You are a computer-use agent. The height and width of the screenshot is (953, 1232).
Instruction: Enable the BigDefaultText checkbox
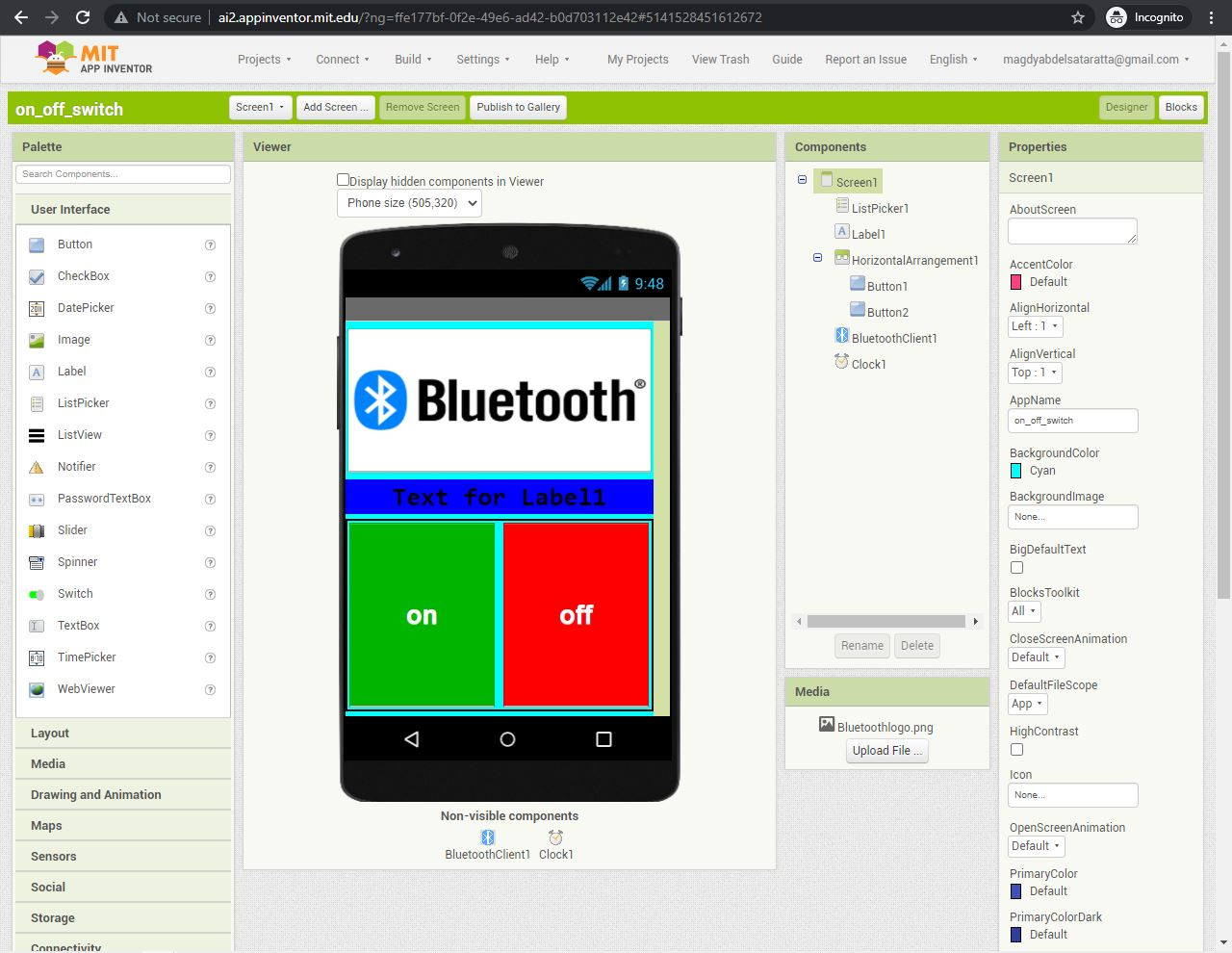[x=1016, y=568]
